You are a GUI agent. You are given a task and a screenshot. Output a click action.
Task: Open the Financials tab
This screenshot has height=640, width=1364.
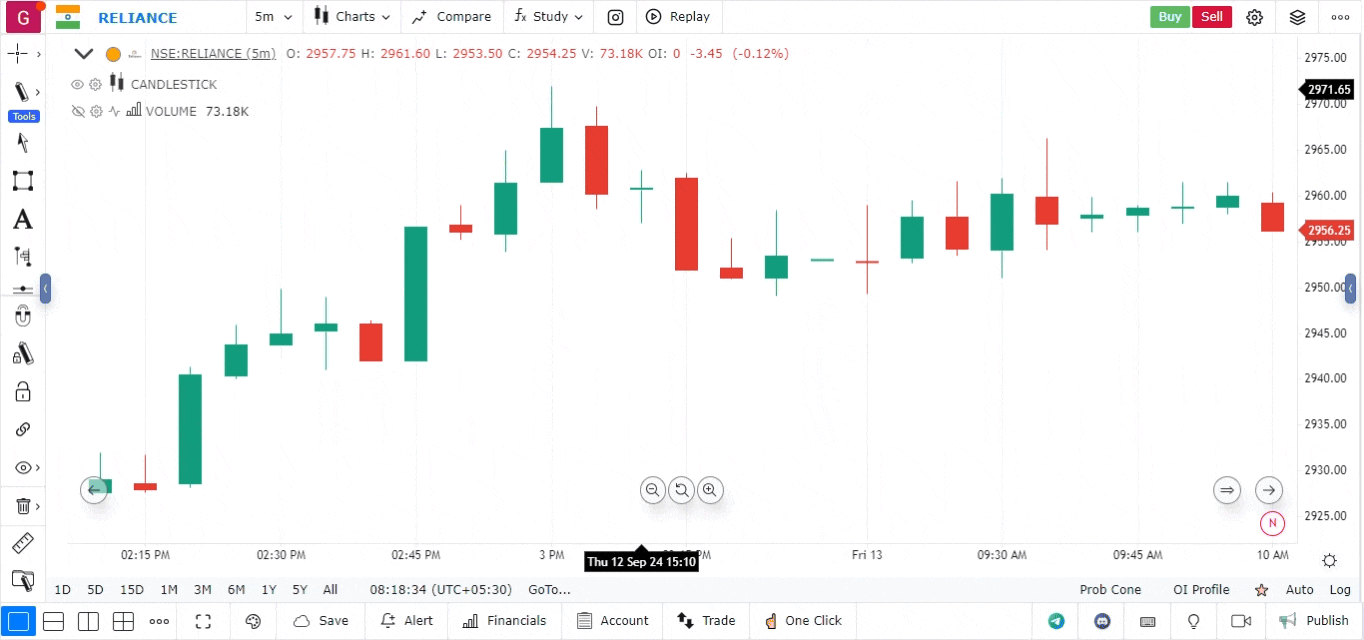[x=505, y=621]
